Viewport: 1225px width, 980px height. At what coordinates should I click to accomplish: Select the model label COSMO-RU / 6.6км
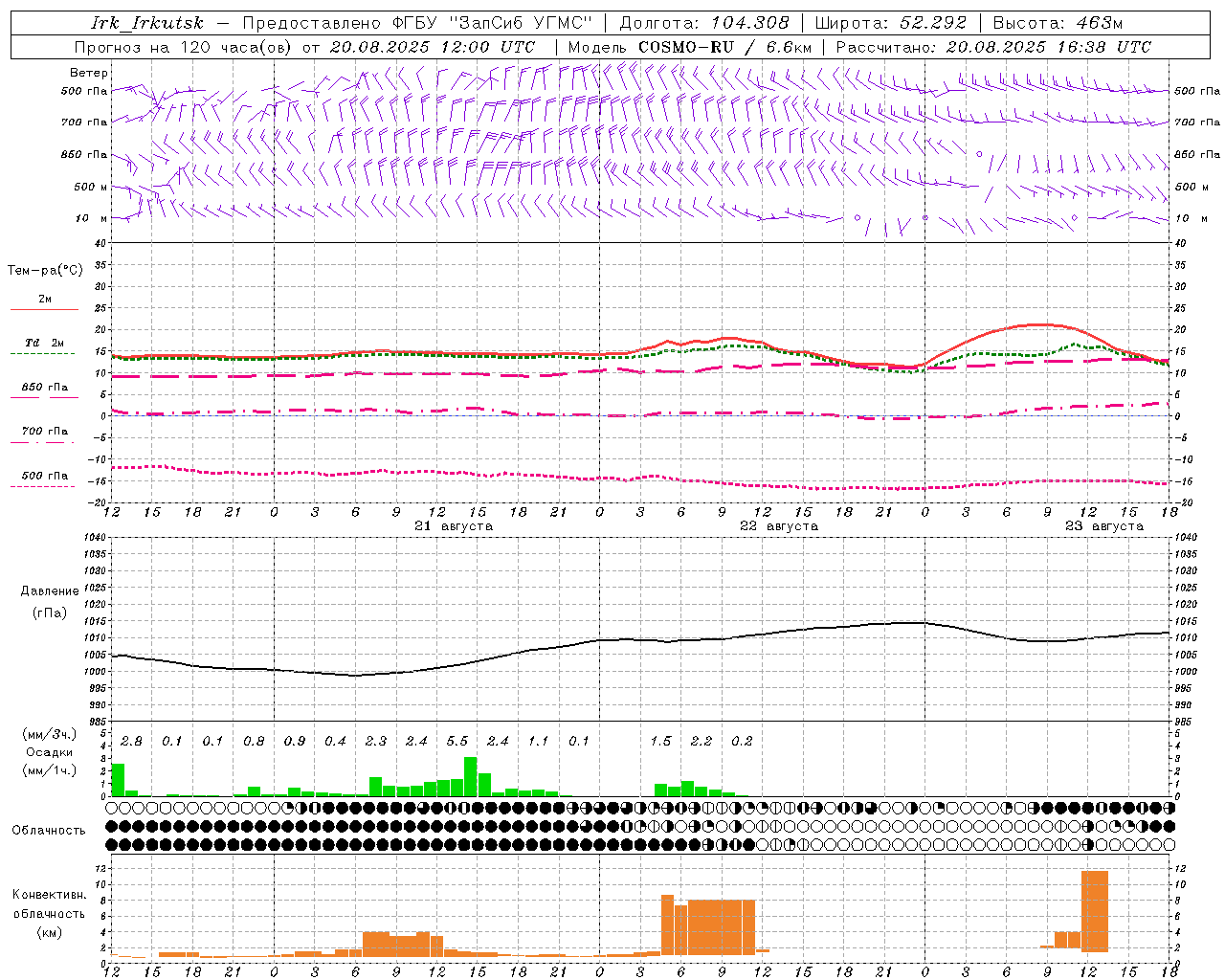725,47
